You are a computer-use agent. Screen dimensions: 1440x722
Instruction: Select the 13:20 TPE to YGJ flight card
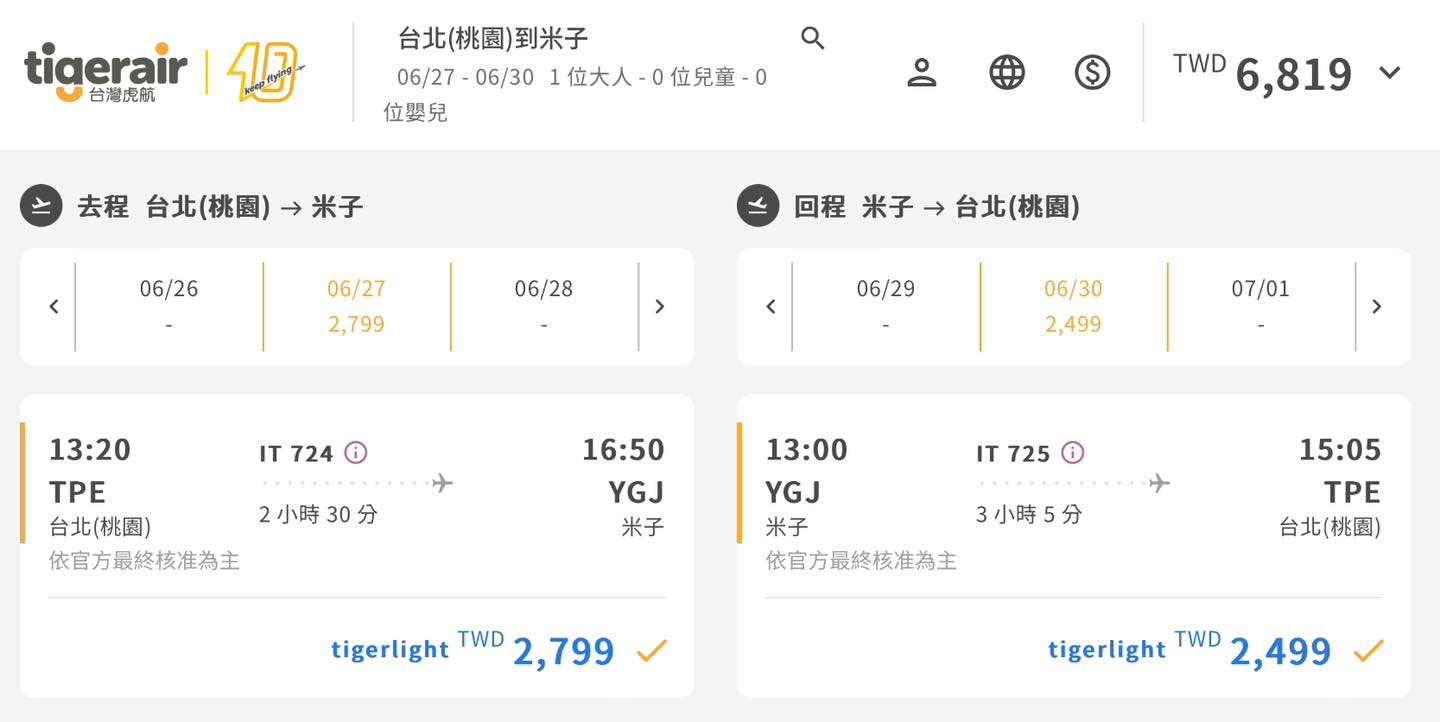click(x=356, y=500)
